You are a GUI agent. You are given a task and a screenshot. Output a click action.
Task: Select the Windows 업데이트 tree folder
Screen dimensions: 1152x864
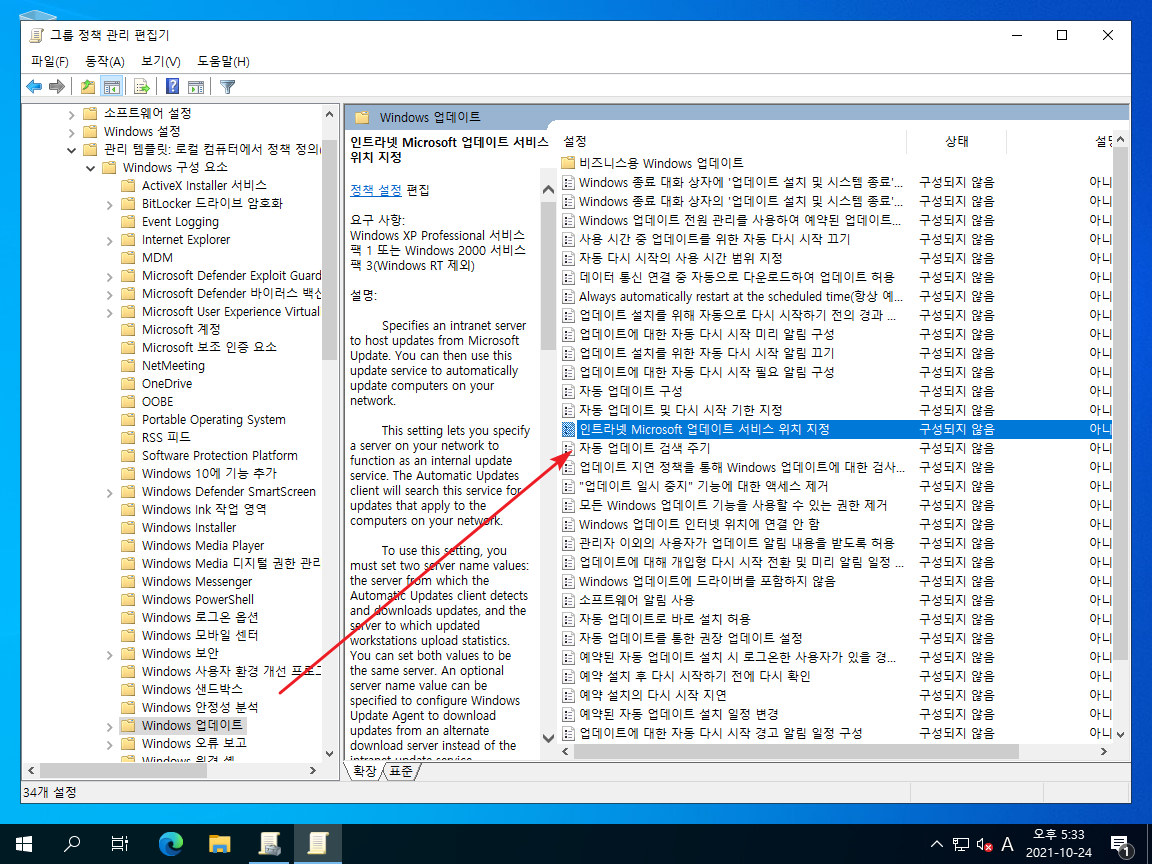click(192, 725)
